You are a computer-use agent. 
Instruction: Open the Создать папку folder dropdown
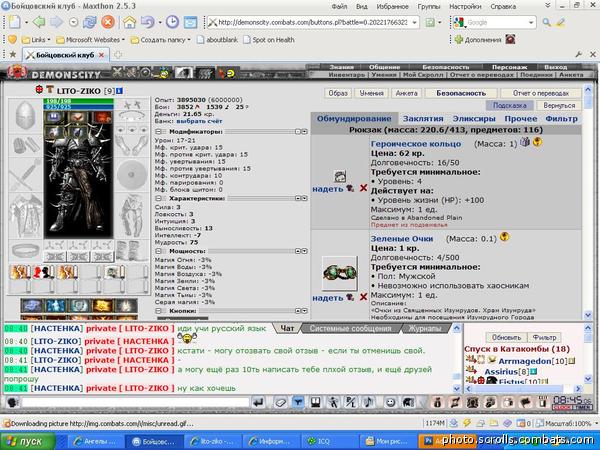point(160,39)
